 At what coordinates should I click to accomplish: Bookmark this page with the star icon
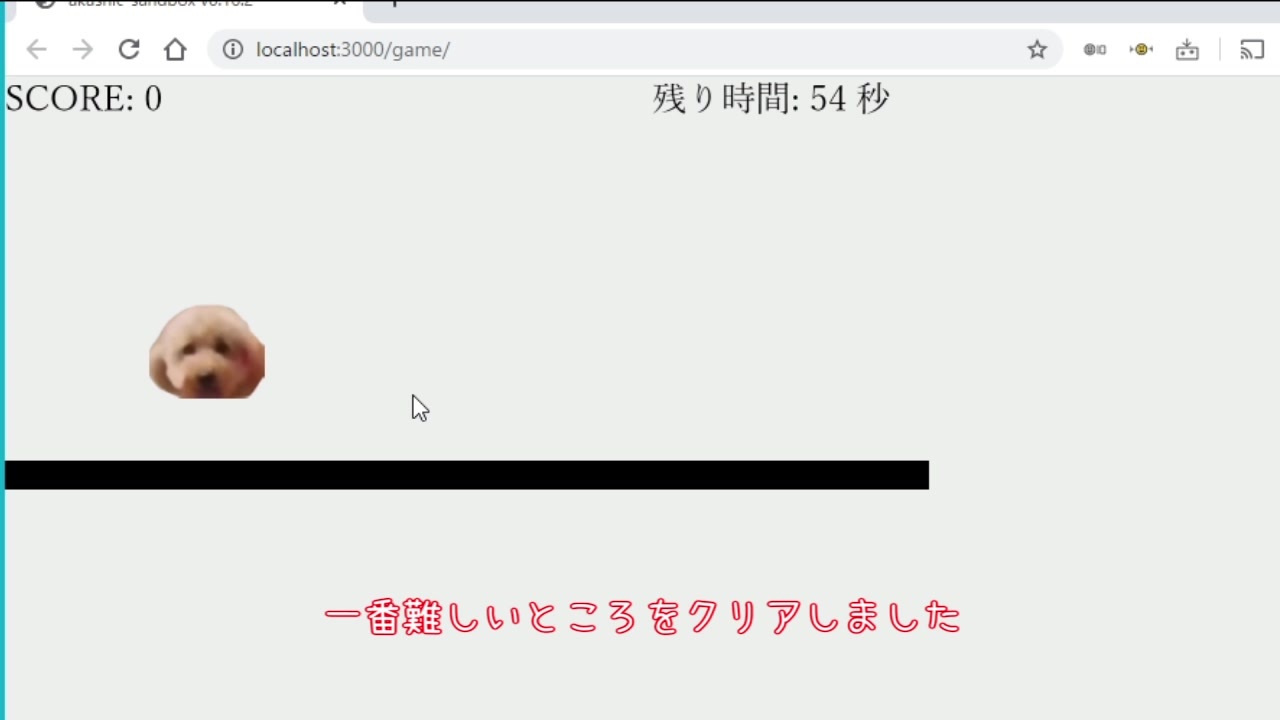(1037, 50)
